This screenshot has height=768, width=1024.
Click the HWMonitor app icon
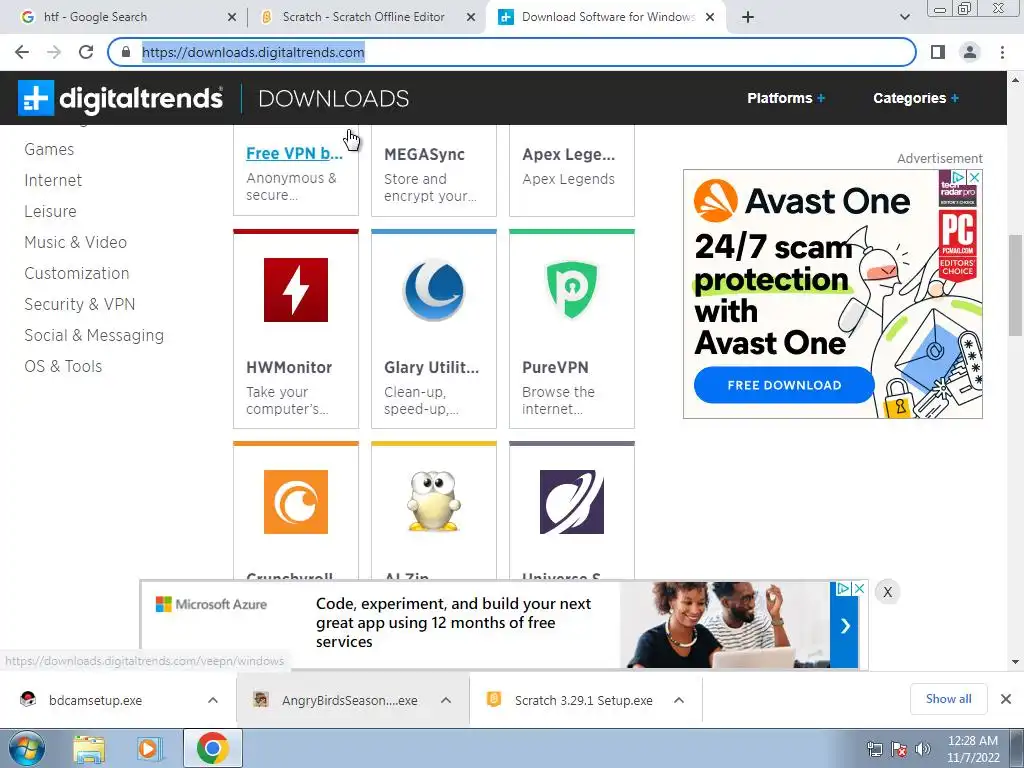296,290
